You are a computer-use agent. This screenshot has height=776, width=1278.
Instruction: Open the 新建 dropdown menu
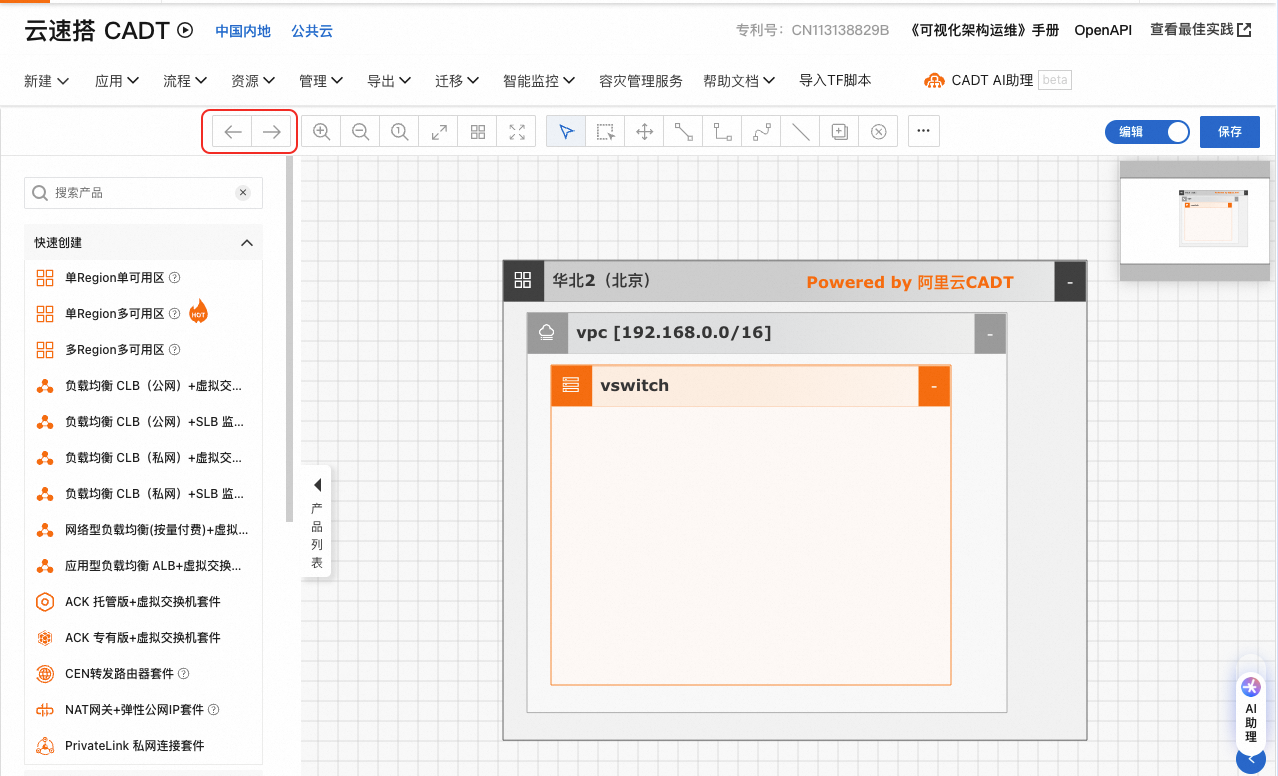[x=46, y=81]
